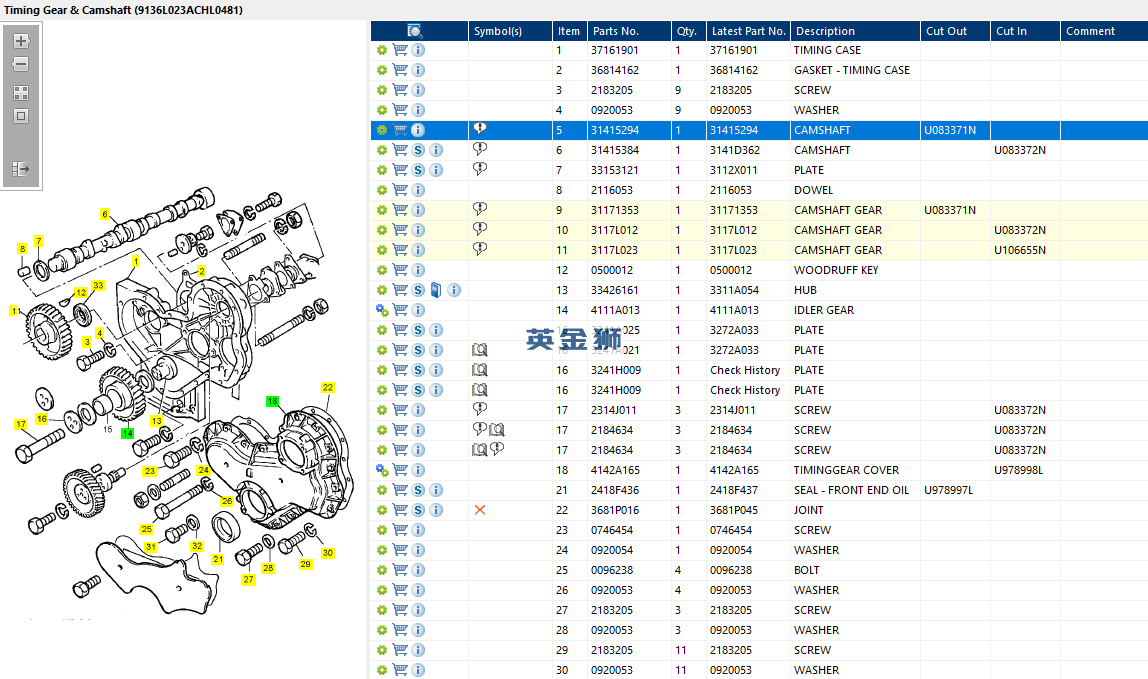1148x679 pixels.
Task: Zoom out of the parts diagram
Action: pos(20,65)
